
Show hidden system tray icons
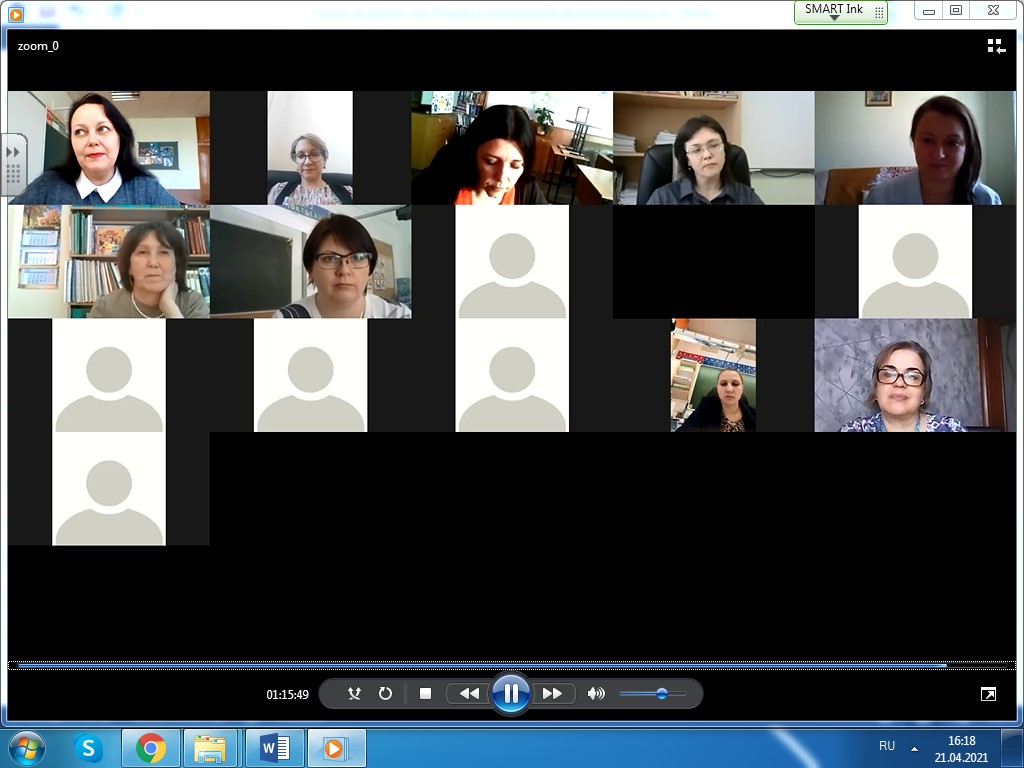tap(914, 748)
